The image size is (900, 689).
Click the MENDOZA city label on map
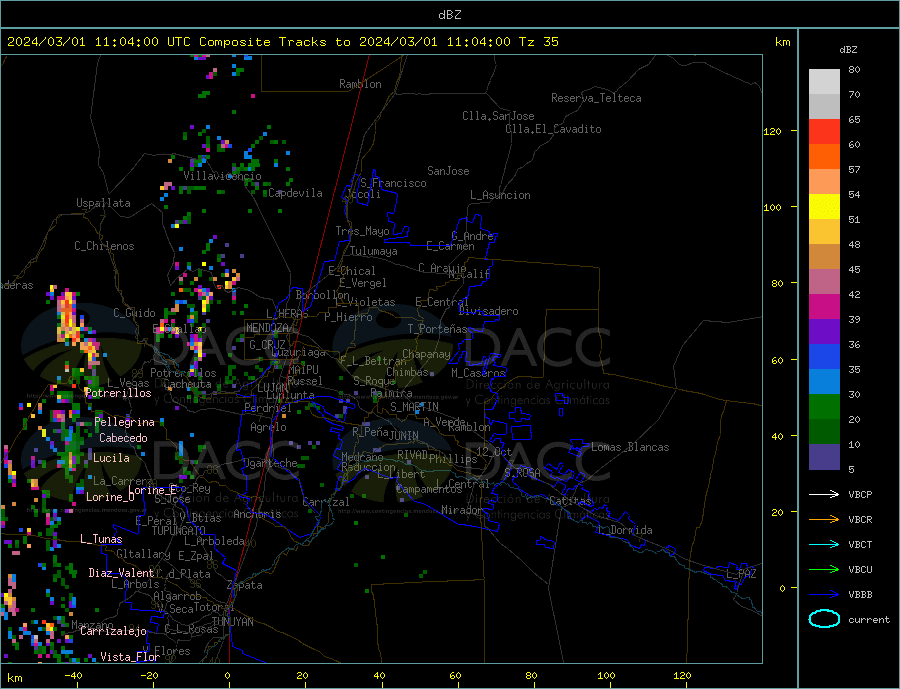(268, 327)
